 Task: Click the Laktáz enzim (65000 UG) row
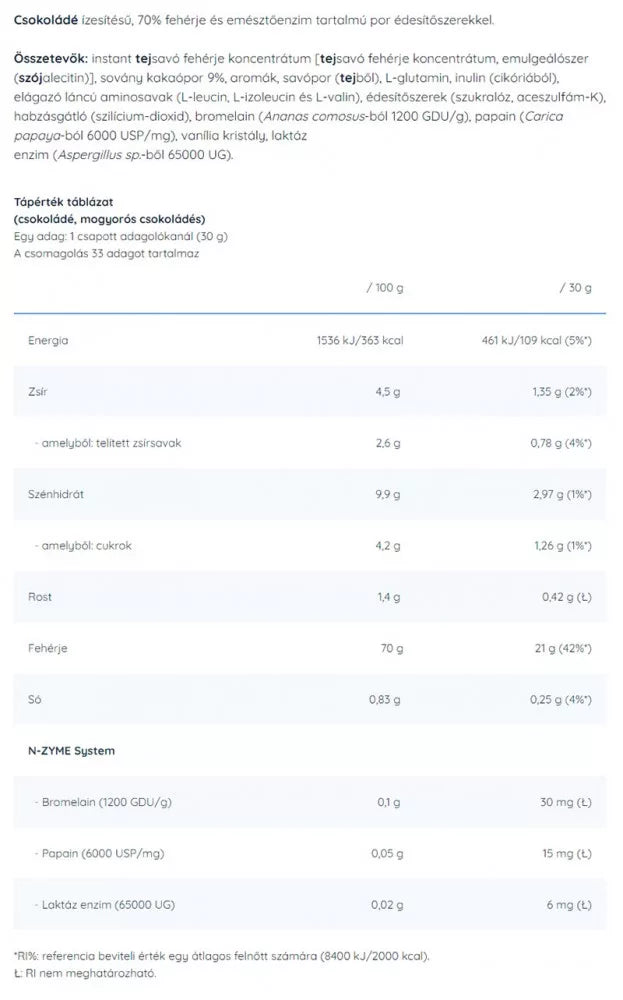click(310, 905)
